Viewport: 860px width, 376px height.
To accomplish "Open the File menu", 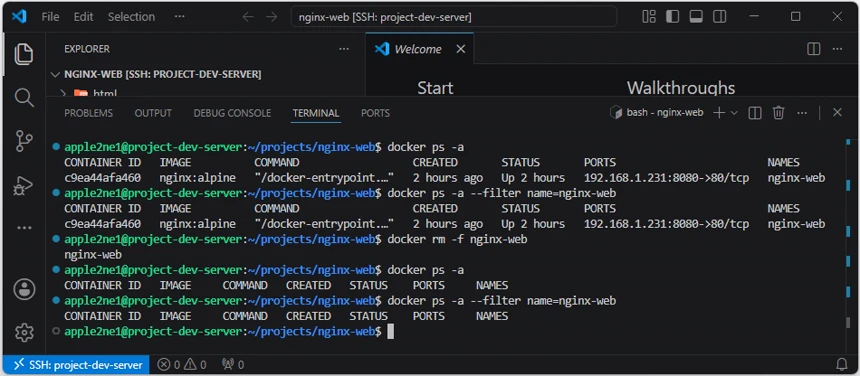I will click(x=50, y=17).
